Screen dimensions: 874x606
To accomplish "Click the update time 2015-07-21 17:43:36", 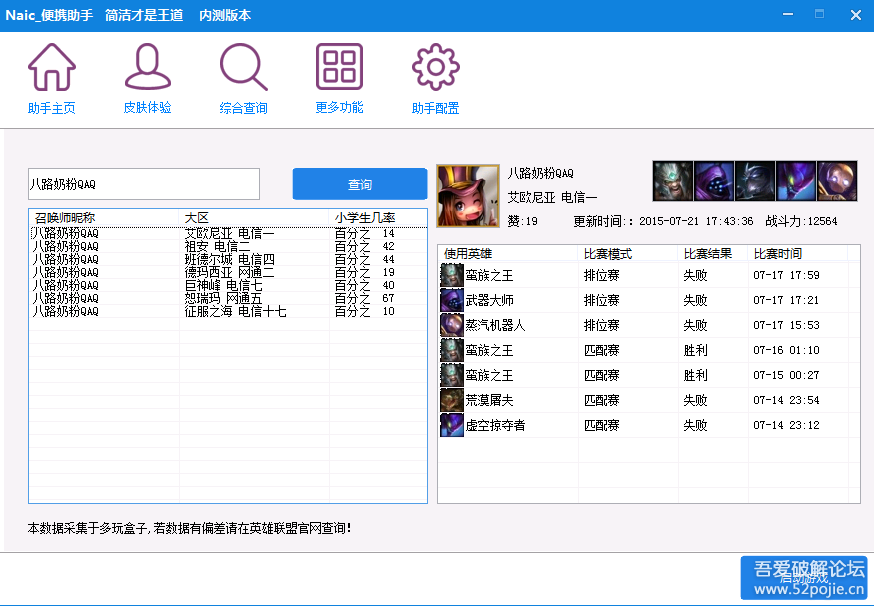I will tap(696, 221).
